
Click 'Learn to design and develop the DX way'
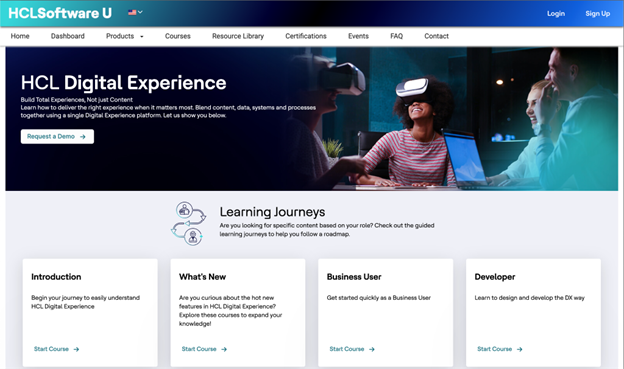pyautogui.click(x=529, y=298)
